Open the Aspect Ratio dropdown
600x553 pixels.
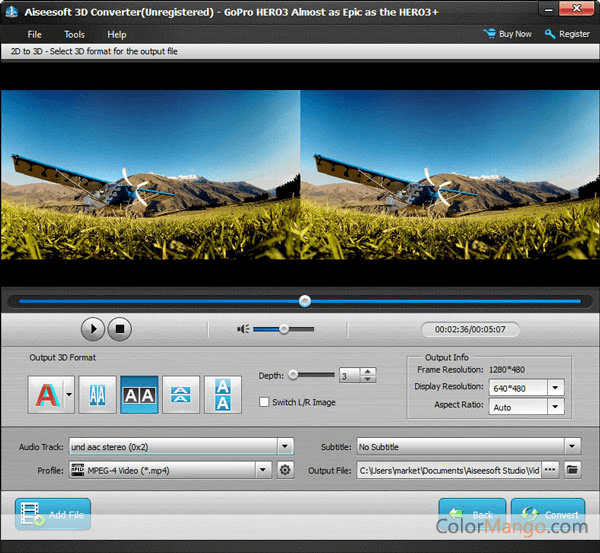pyautogui.click(x=555, y=407)
